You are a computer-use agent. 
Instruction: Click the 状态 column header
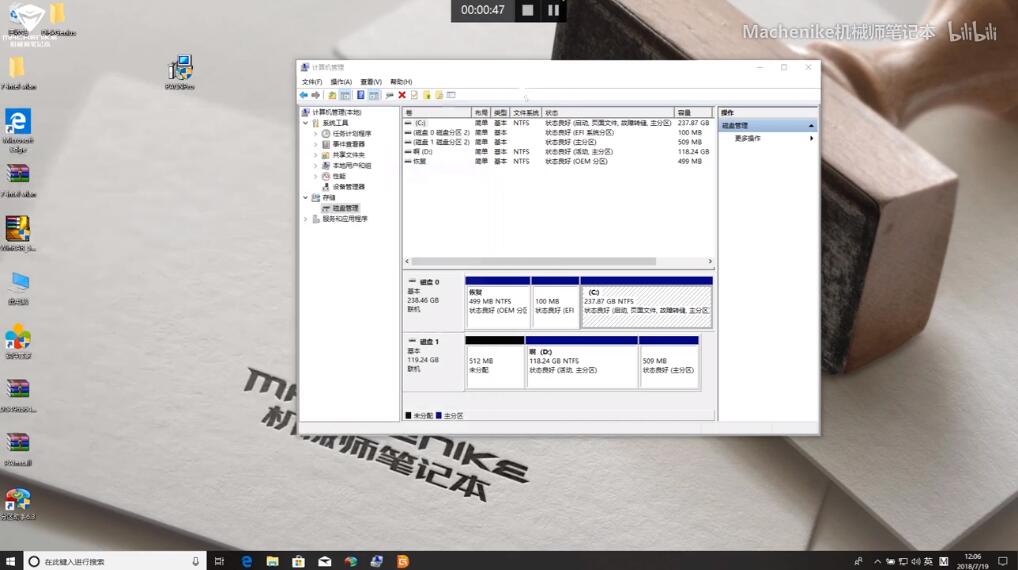pos(608,113)
